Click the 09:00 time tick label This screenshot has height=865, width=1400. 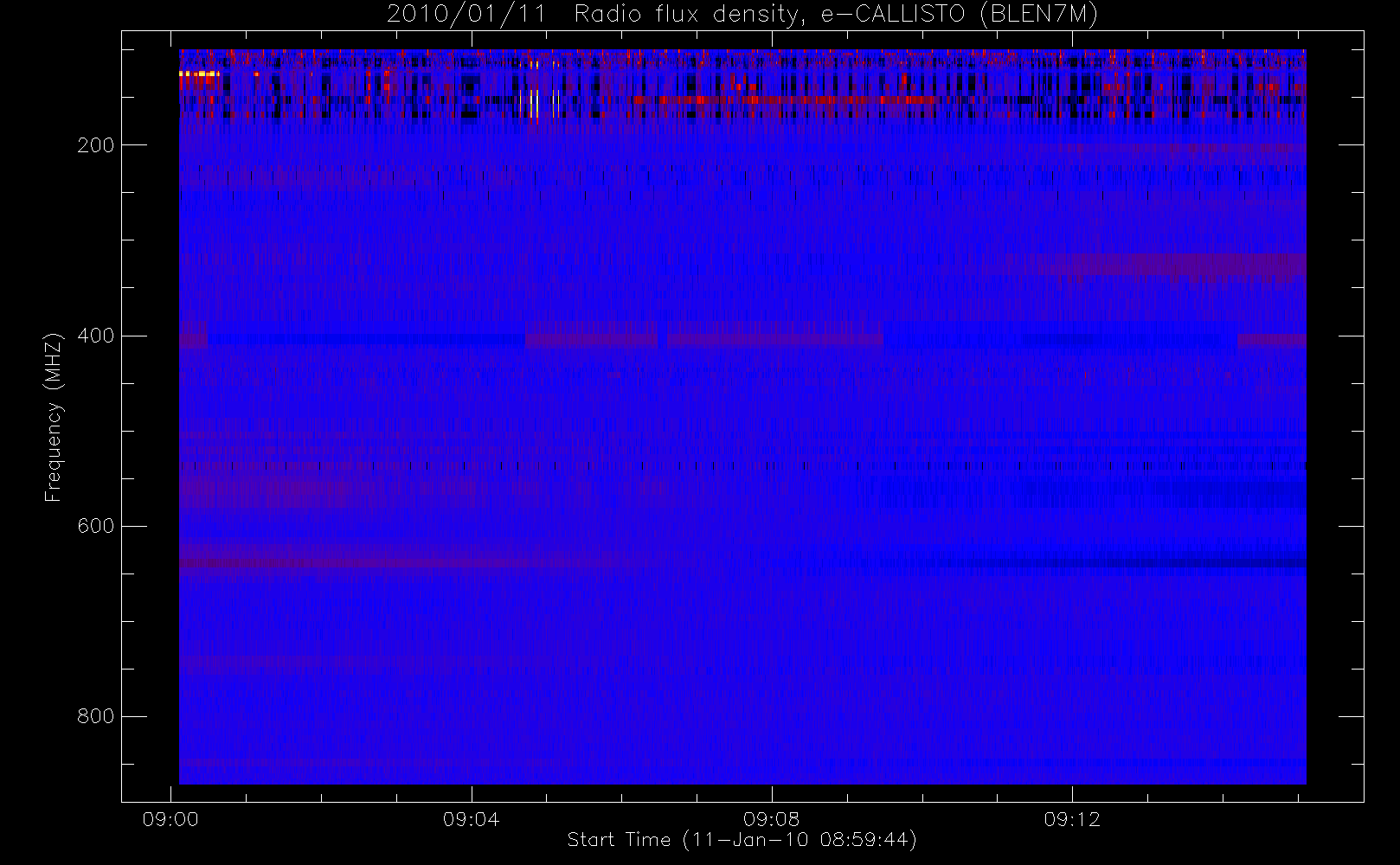(x=170, y=819)
